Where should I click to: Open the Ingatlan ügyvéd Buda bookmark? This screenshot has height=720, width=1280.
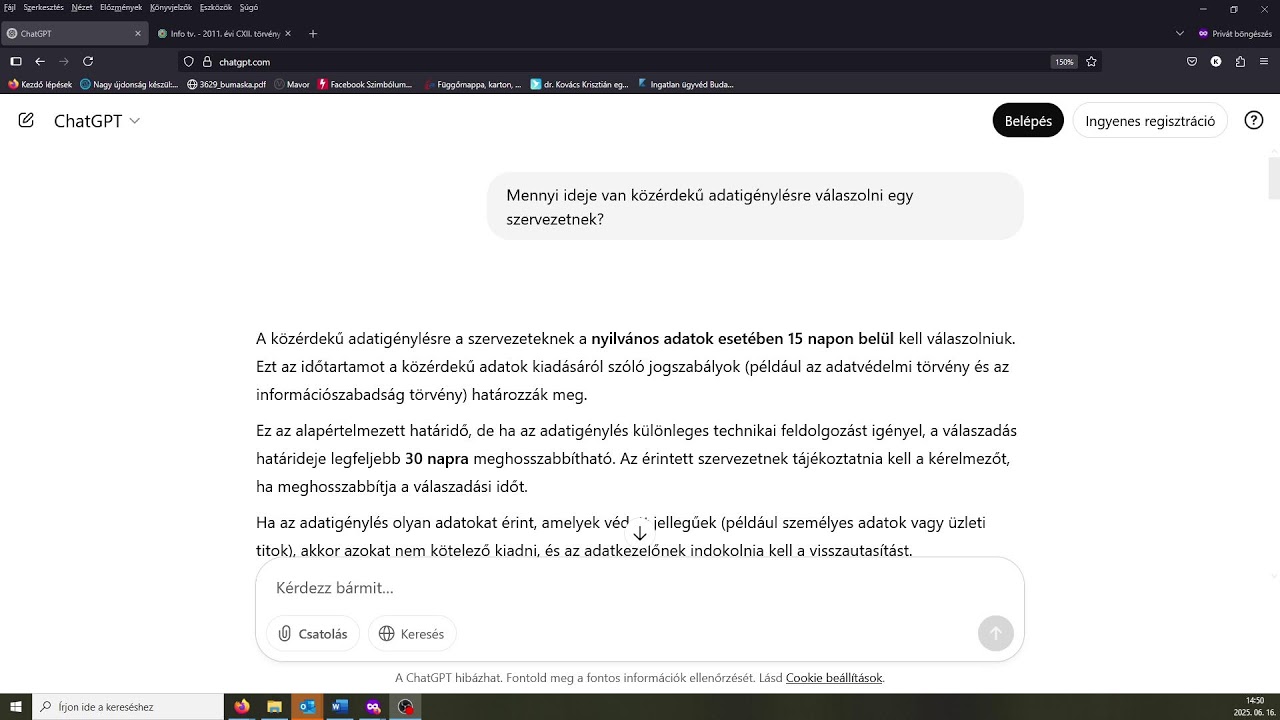(686, 84)
